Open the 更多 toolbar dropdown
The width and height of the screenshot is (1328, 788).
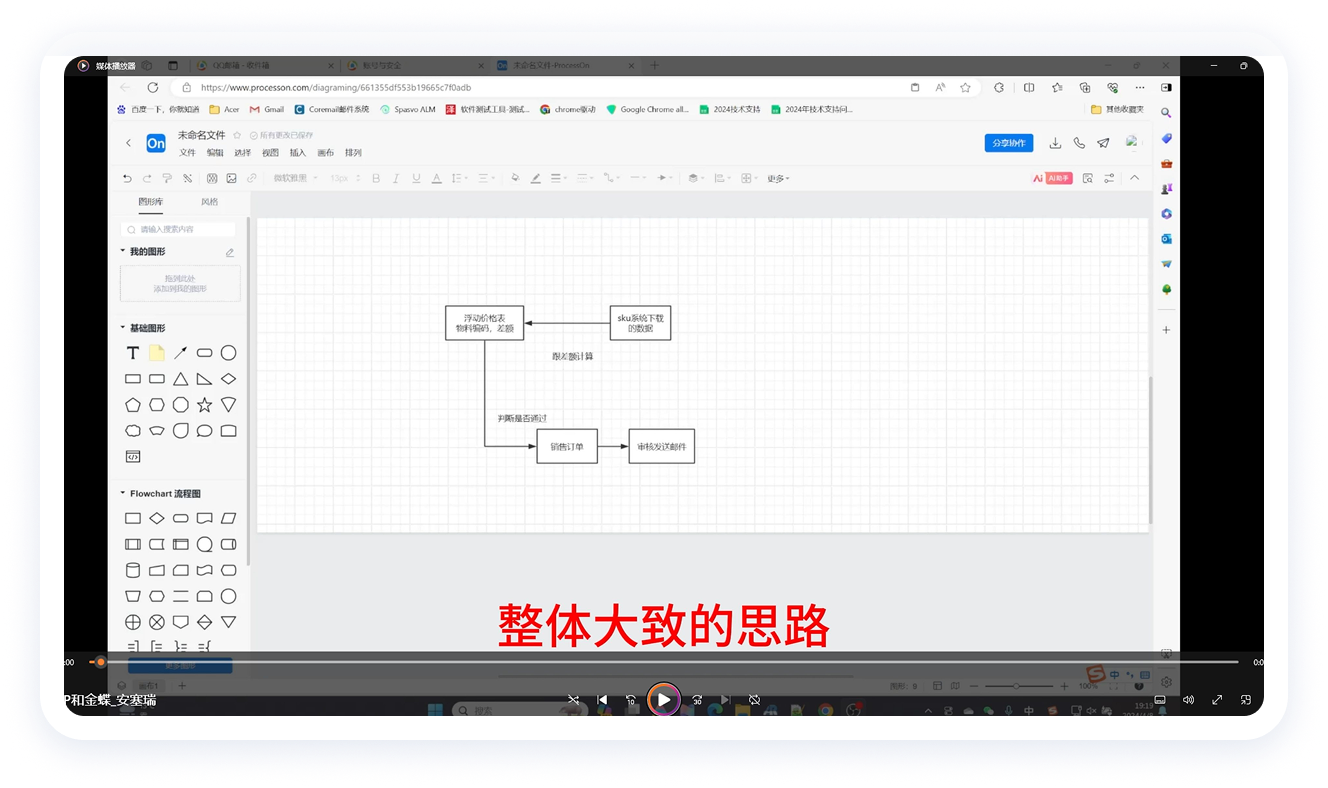coord(778,178)
